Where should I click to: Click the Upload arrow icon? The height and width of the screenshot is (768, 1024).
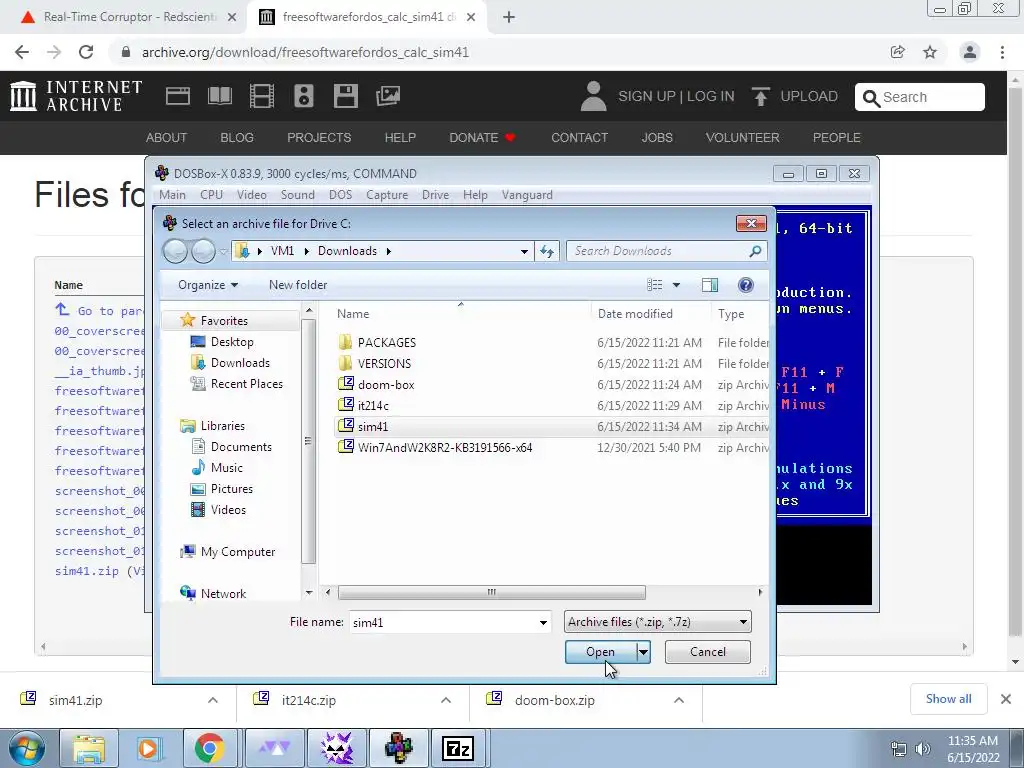760,96
